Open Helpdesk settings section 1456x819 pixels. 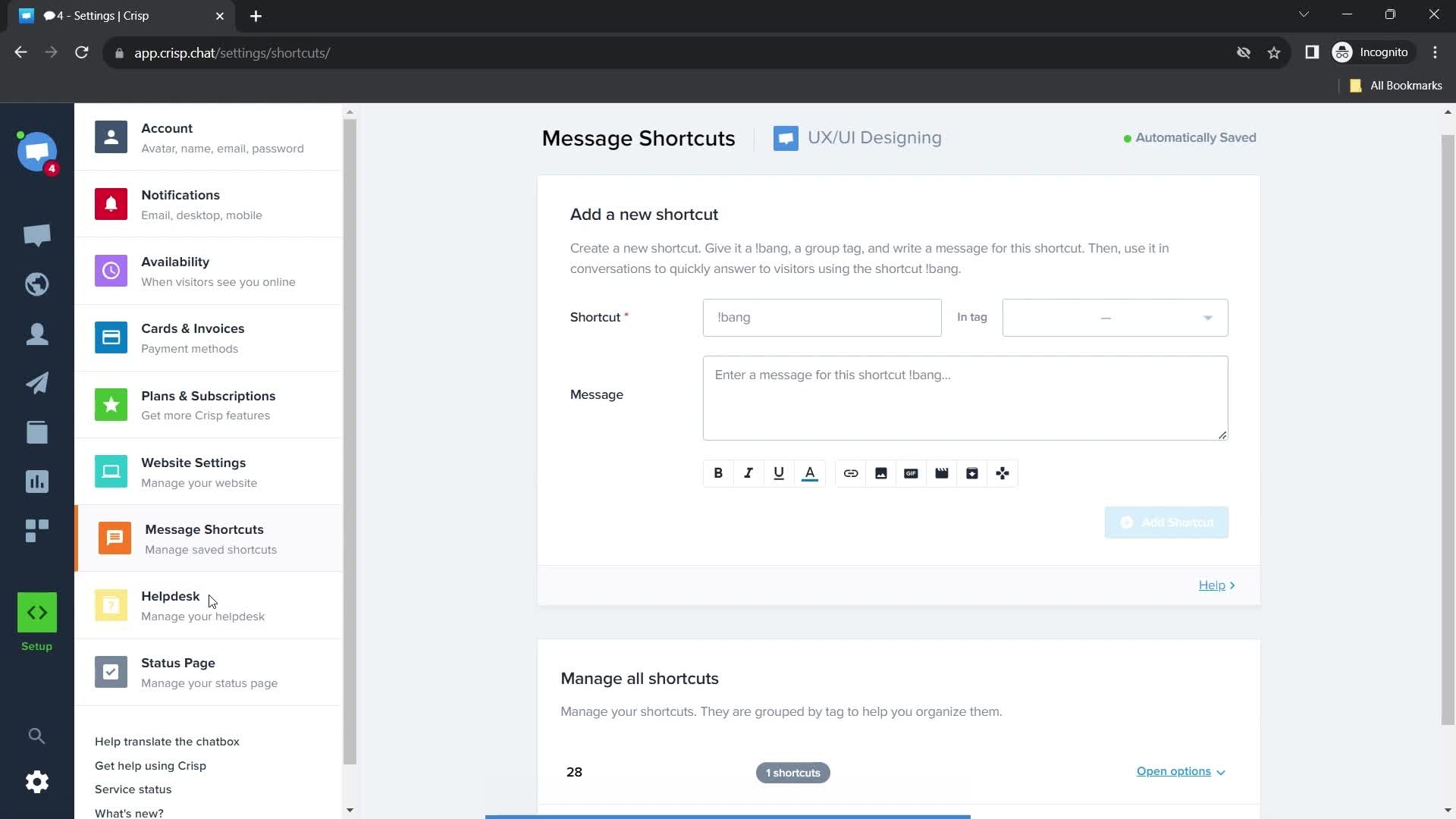pyautogui.click(x=170, y=605)
